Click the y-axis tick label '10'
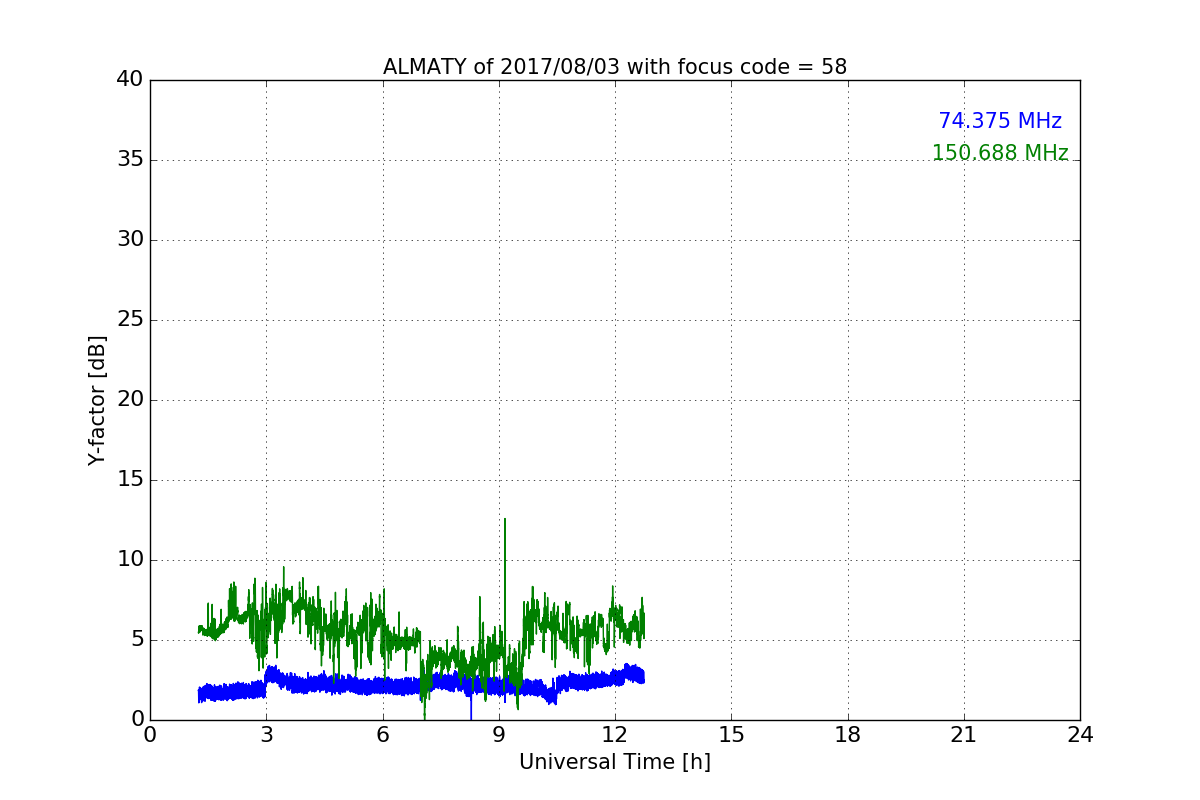The image size is (1200, 800). [x=130, y=560]
